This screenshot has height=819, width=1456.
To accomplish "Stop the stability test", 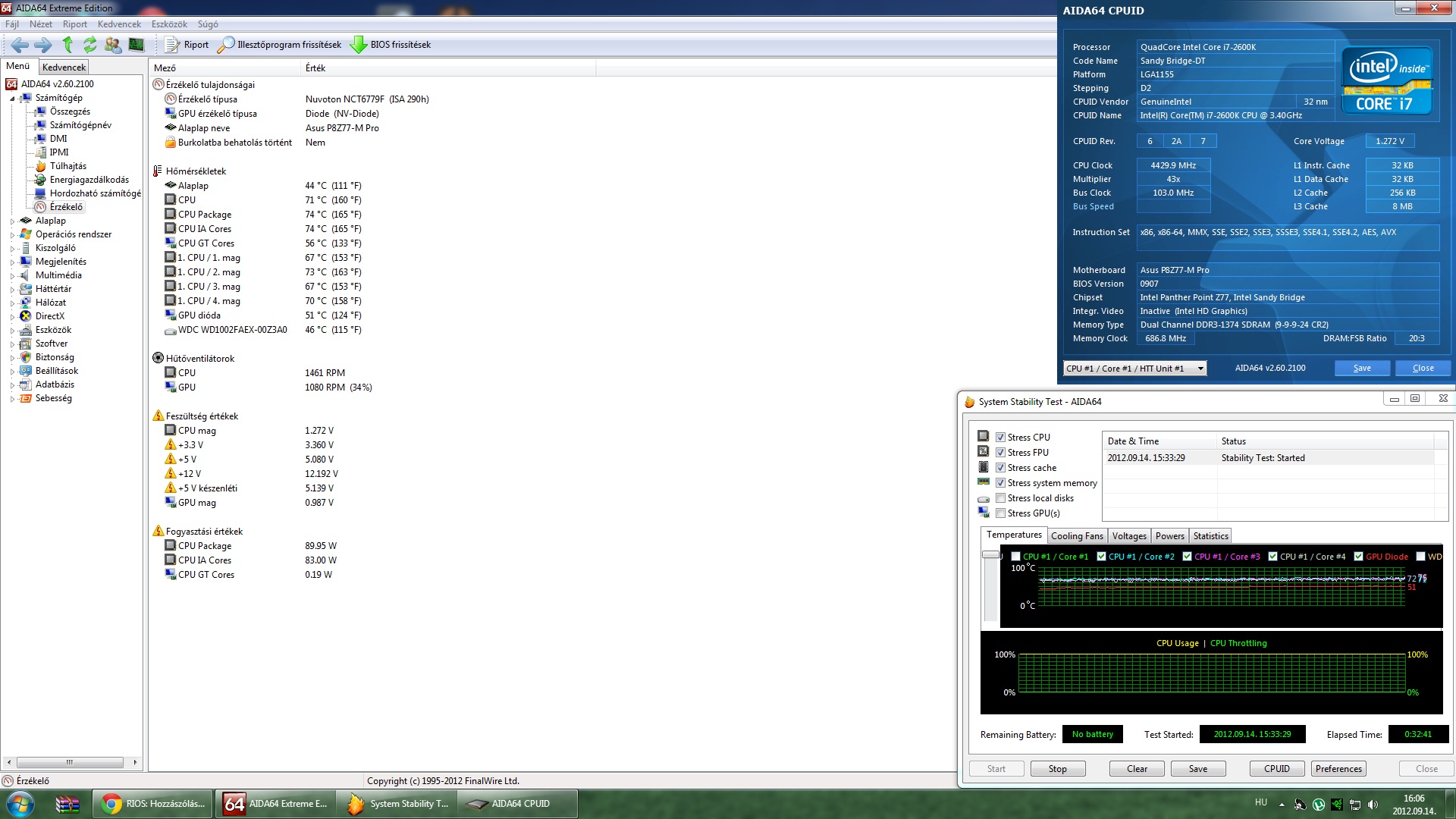I will pos(1057,769).
